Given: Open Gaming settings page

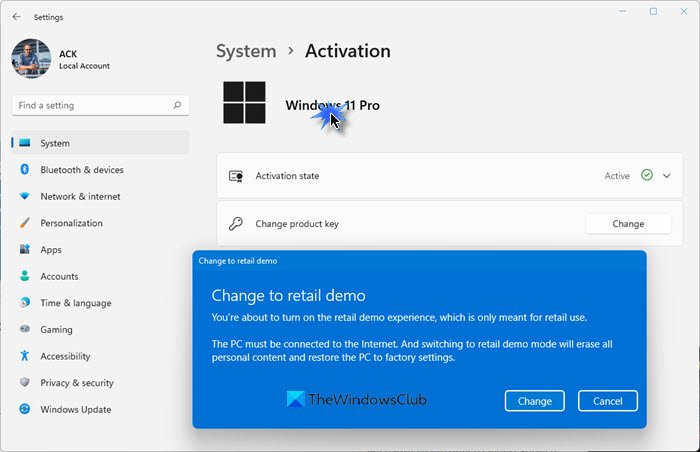Looking at the screenshot, I should [x=100, y=330].
